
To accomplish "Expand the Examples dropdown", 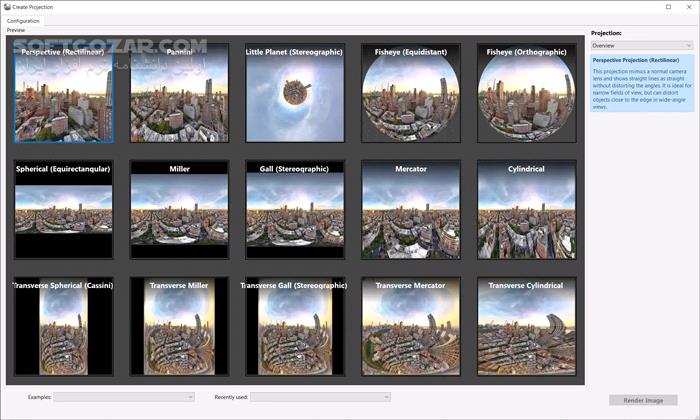I will (124, 397).
